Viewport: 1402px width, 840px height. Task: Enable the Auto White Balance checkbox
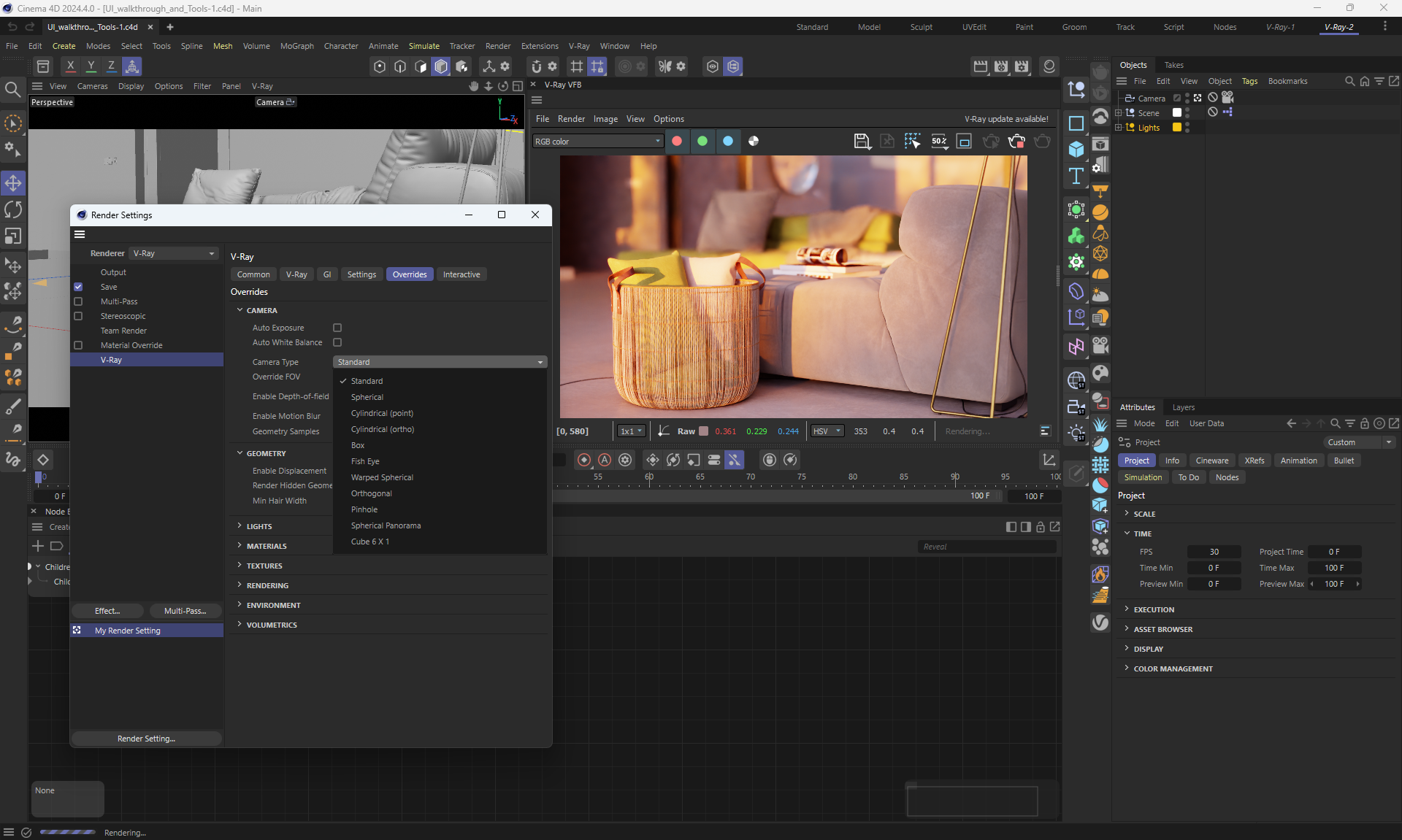tap(337, 342)
